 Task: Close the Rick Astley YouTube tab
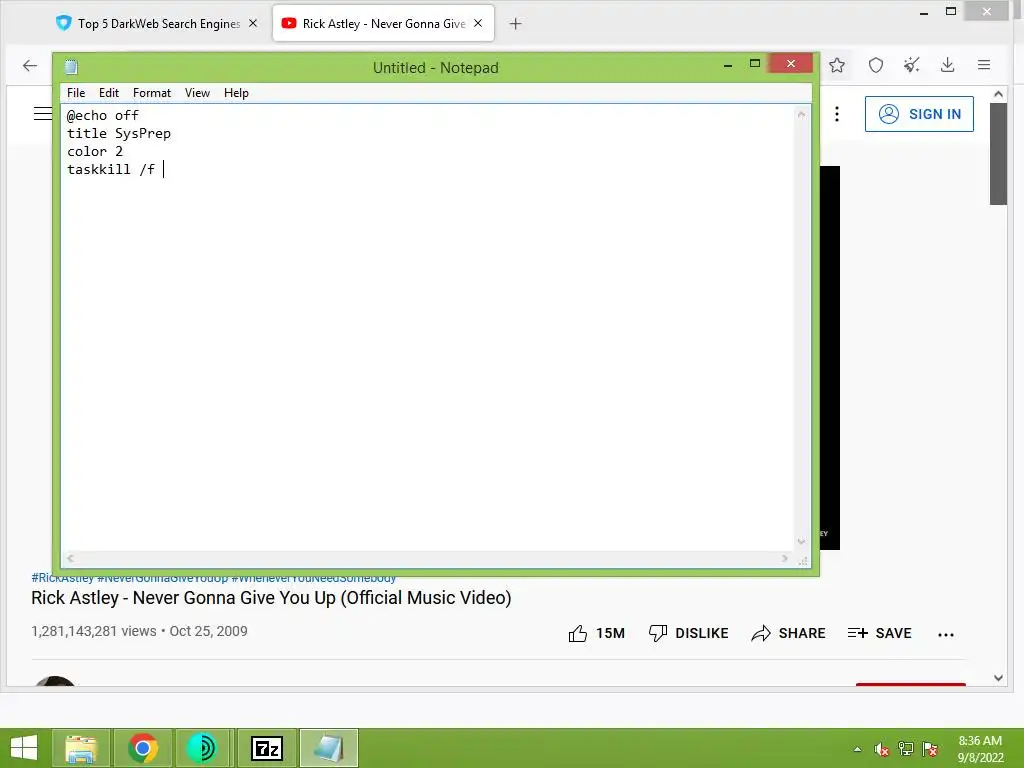478,24
